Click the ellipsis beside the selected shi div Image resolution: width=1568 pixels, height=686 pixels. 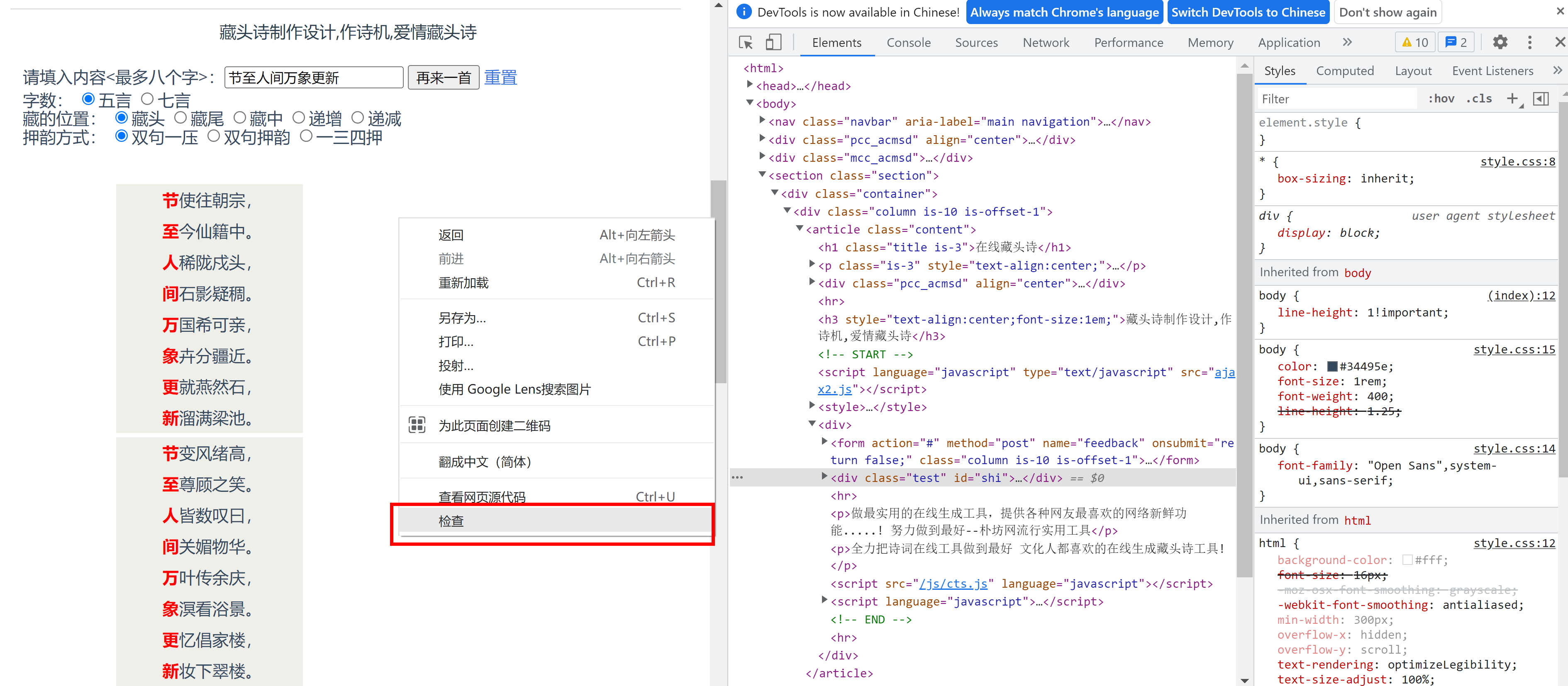click(x=737, y=477)
